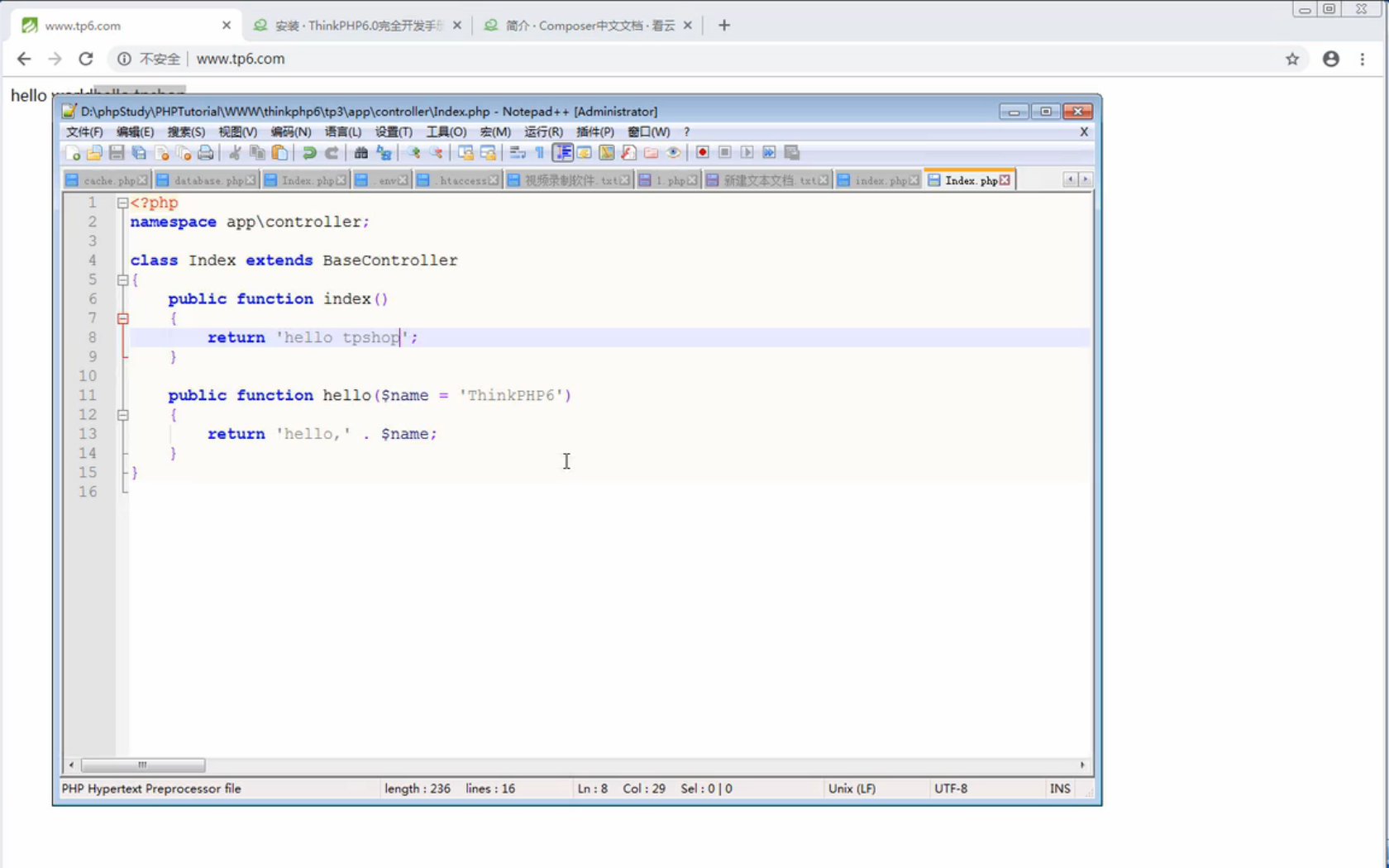Open the browser's three-dot menu
1389x868 pixels.
click(1363, 59)
